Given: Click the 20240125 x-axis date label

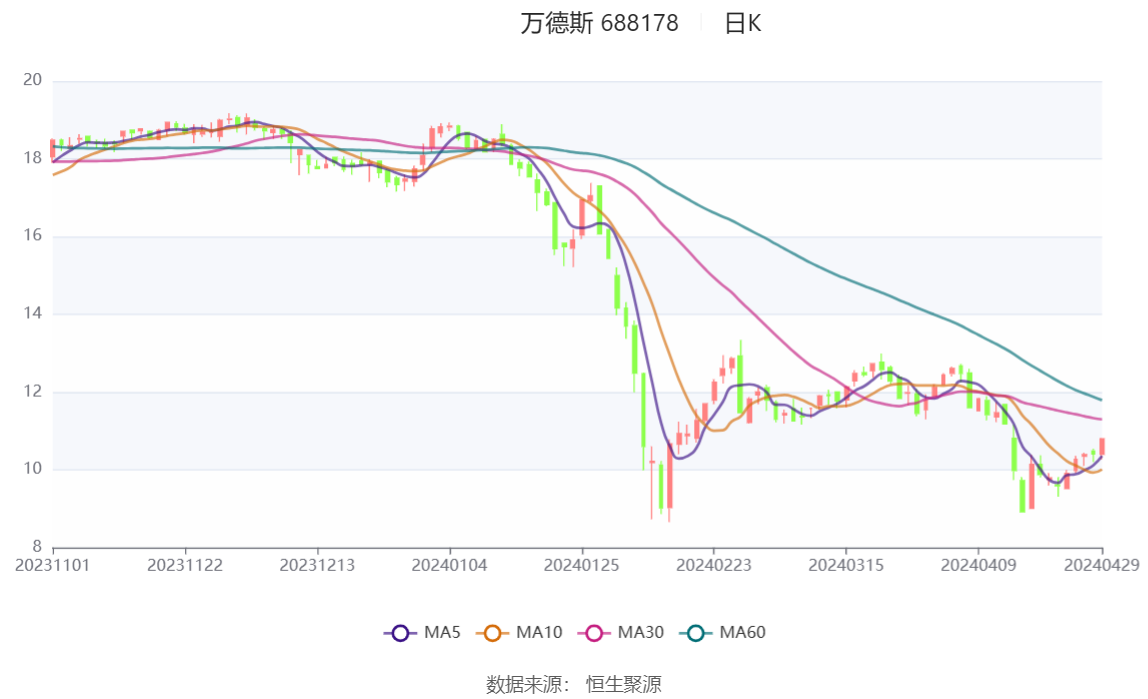Looking at the screenshot, I should [x=581, y=566].
